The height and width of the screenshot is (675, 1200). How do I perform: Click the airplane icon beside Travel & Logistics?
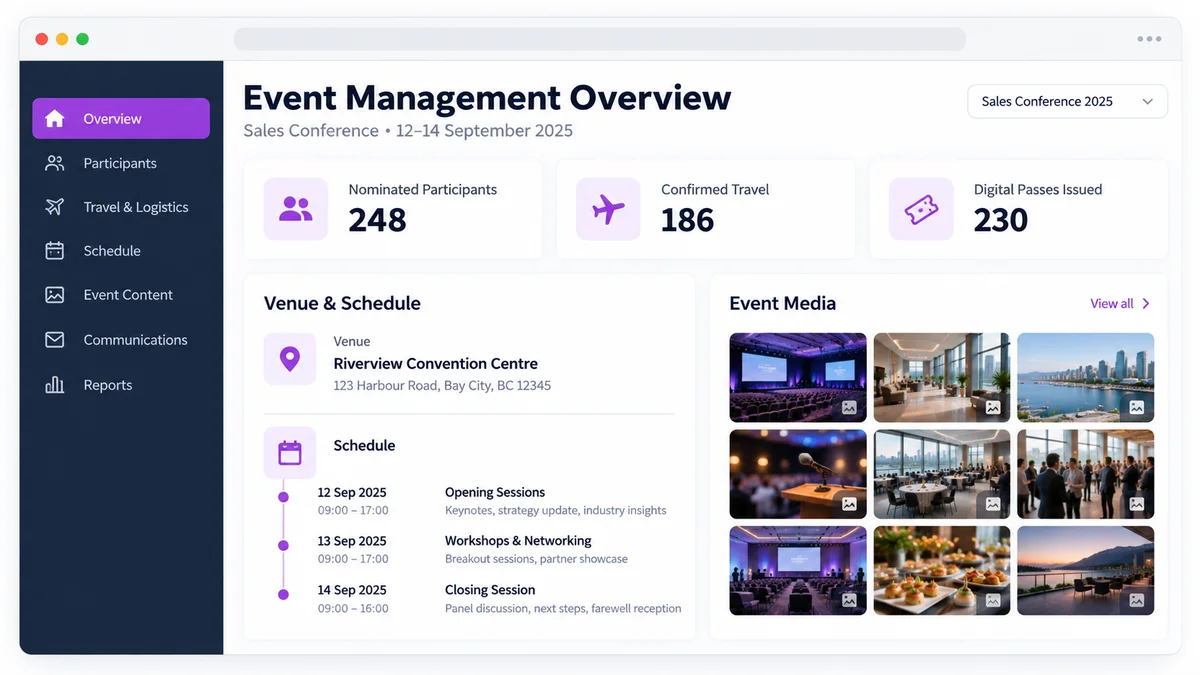click(x=55, y=207)
